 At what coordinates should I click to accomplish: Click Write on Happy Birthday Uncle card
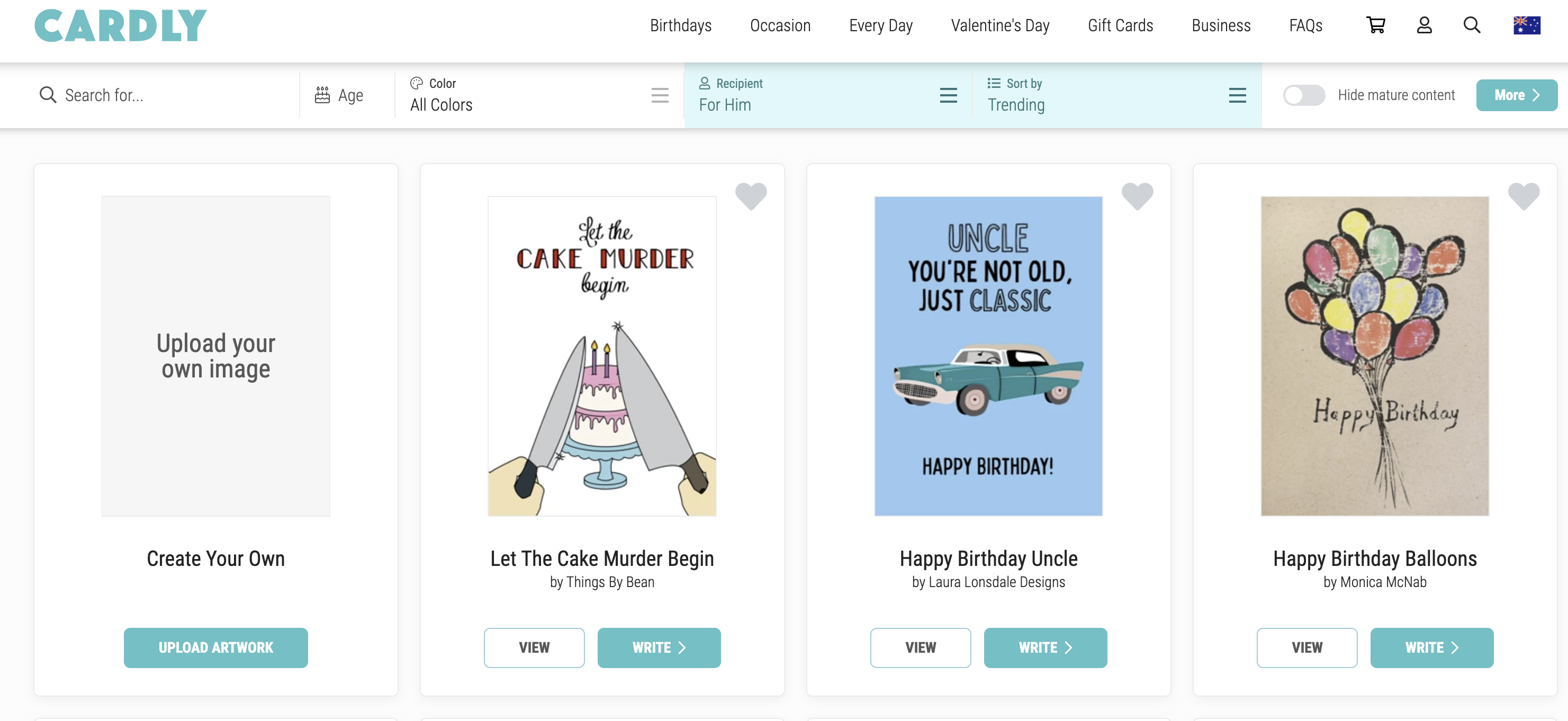tap(1045, 648)
